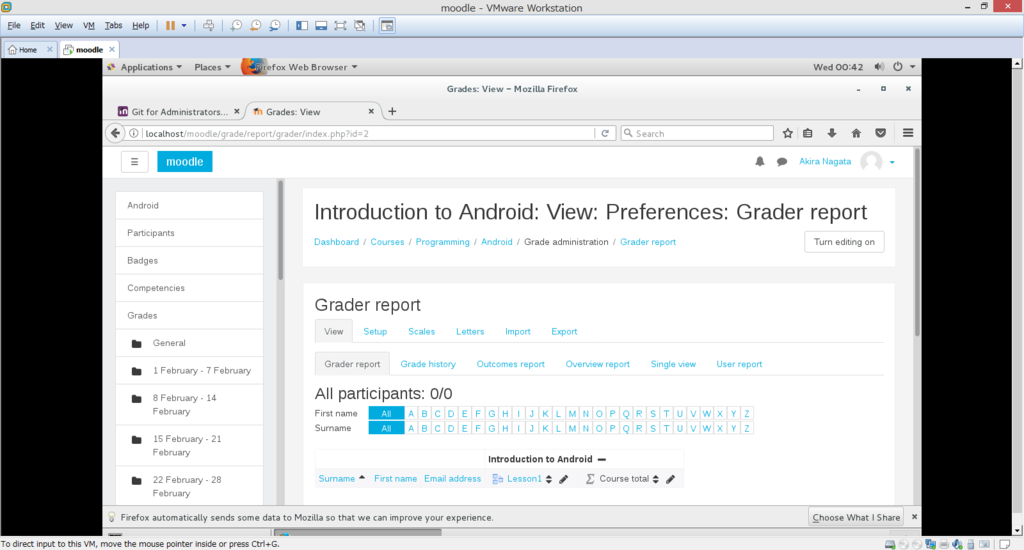Viewport: 1024px width, 550px height.
Task: Click GNOME volume speaker icon
Action: [879, 67]
